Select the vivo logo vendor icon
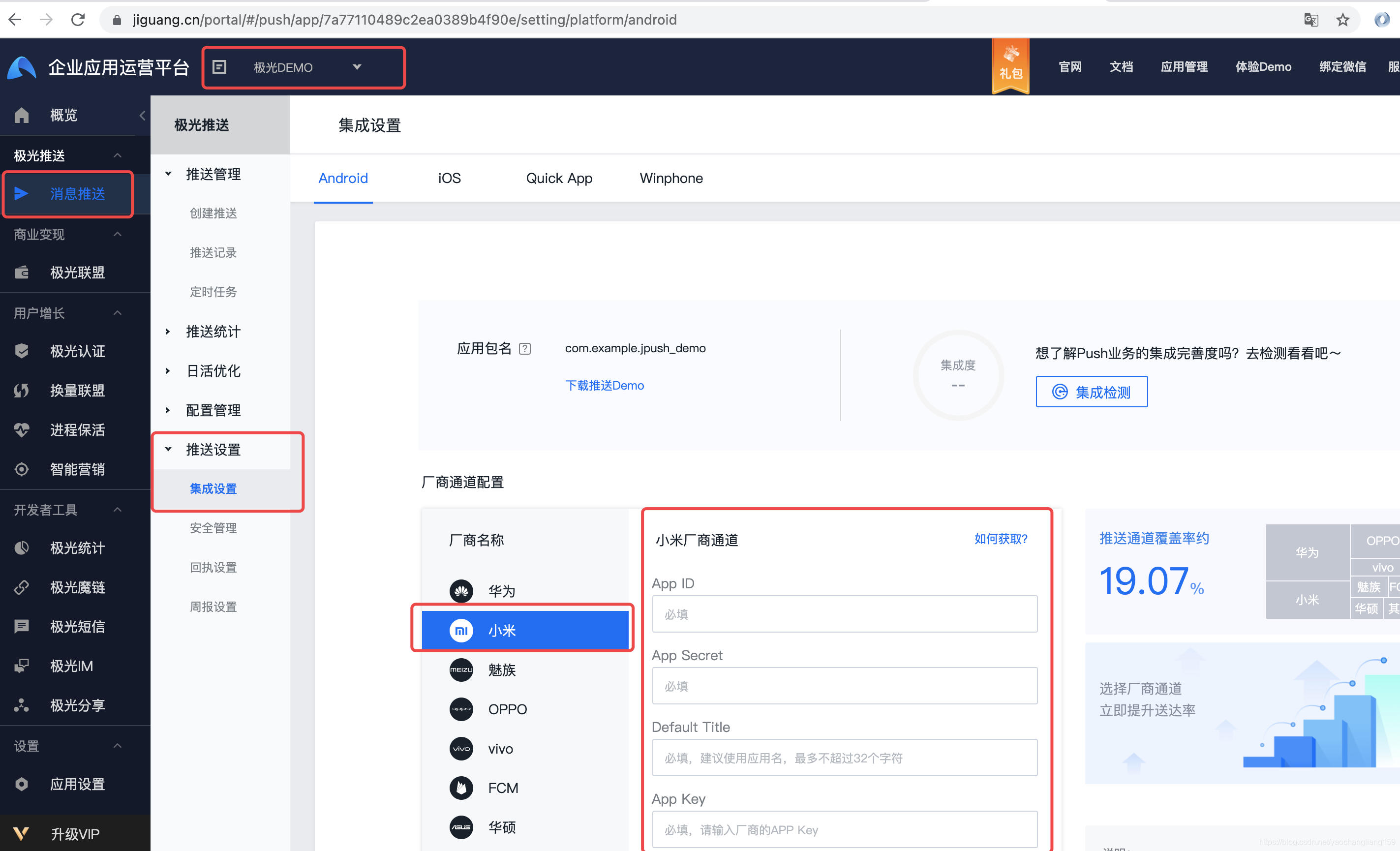The width and height of the screenshot is (1400, 851). tap(461, 749)
